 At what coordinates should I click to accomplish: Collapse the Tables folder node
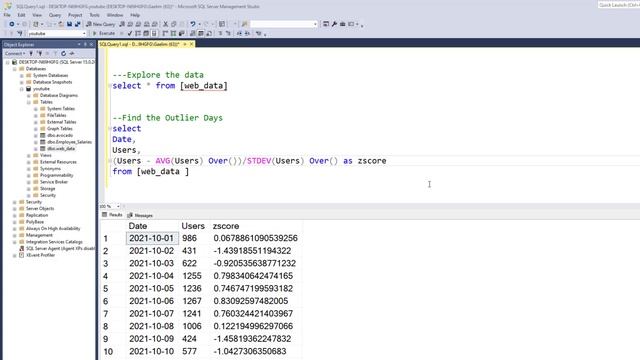(29, 102)
